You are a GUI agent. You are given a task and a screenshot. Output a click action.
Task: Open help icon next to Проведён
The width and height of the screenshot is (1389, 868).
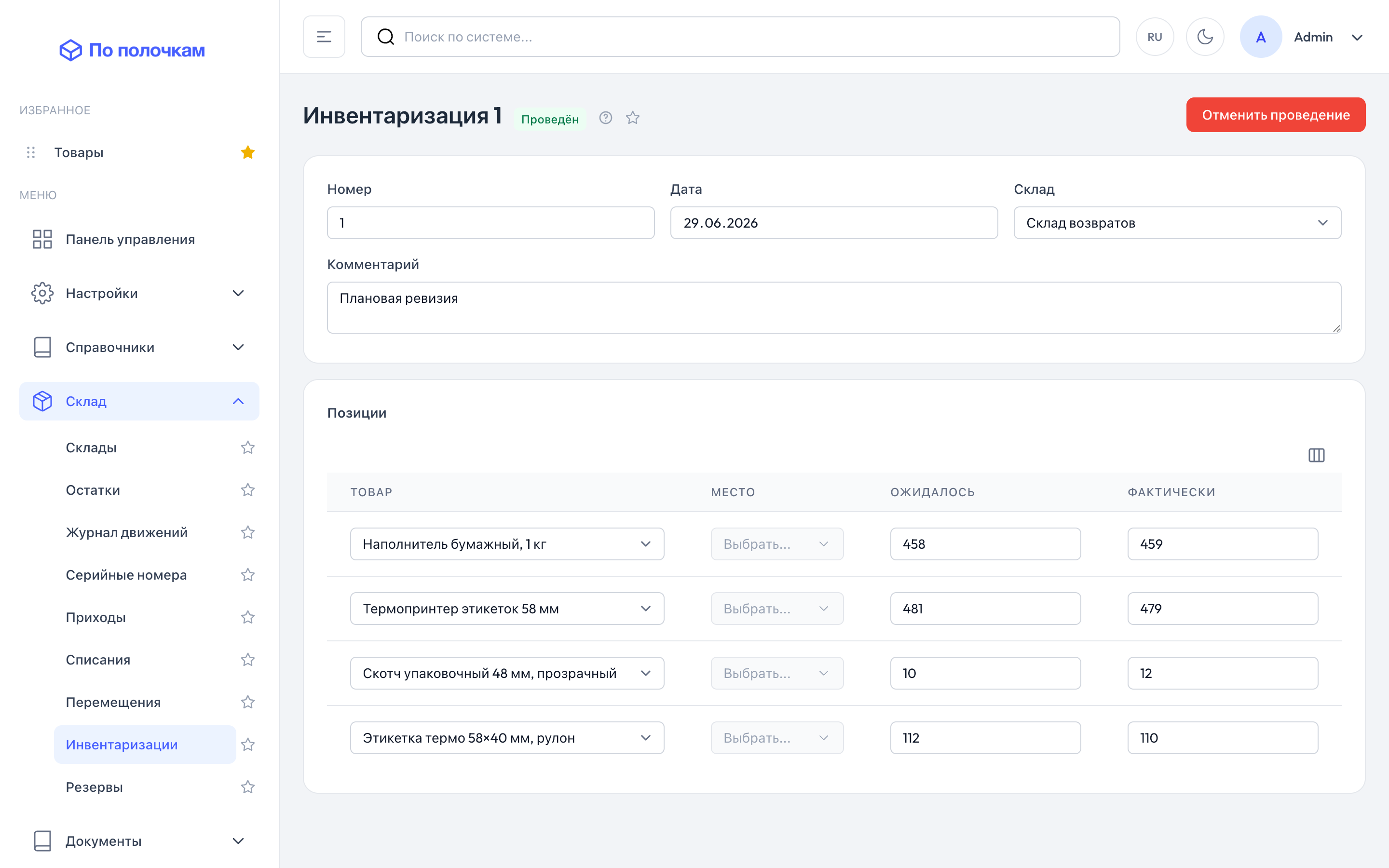pyautogui.click(x=606, y=118)
